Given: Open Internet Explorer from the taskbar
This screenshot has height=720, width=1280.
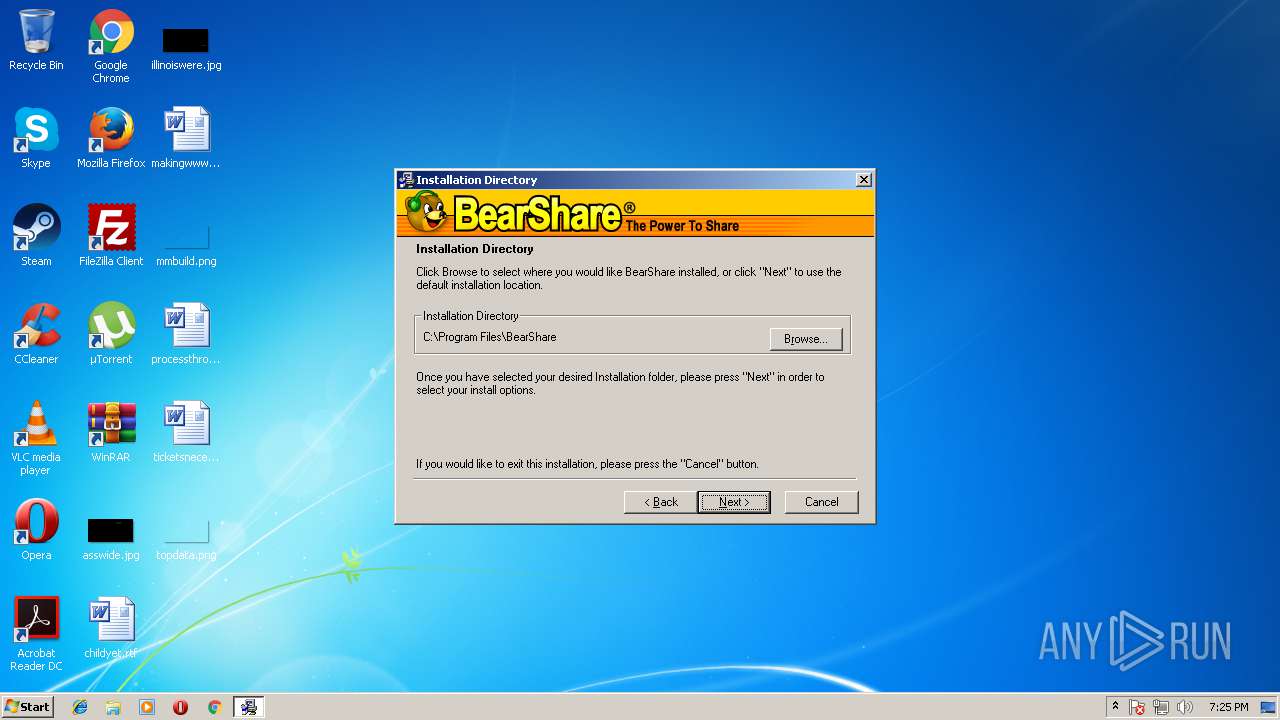Looking at the screenshot, I should (80, 707).
